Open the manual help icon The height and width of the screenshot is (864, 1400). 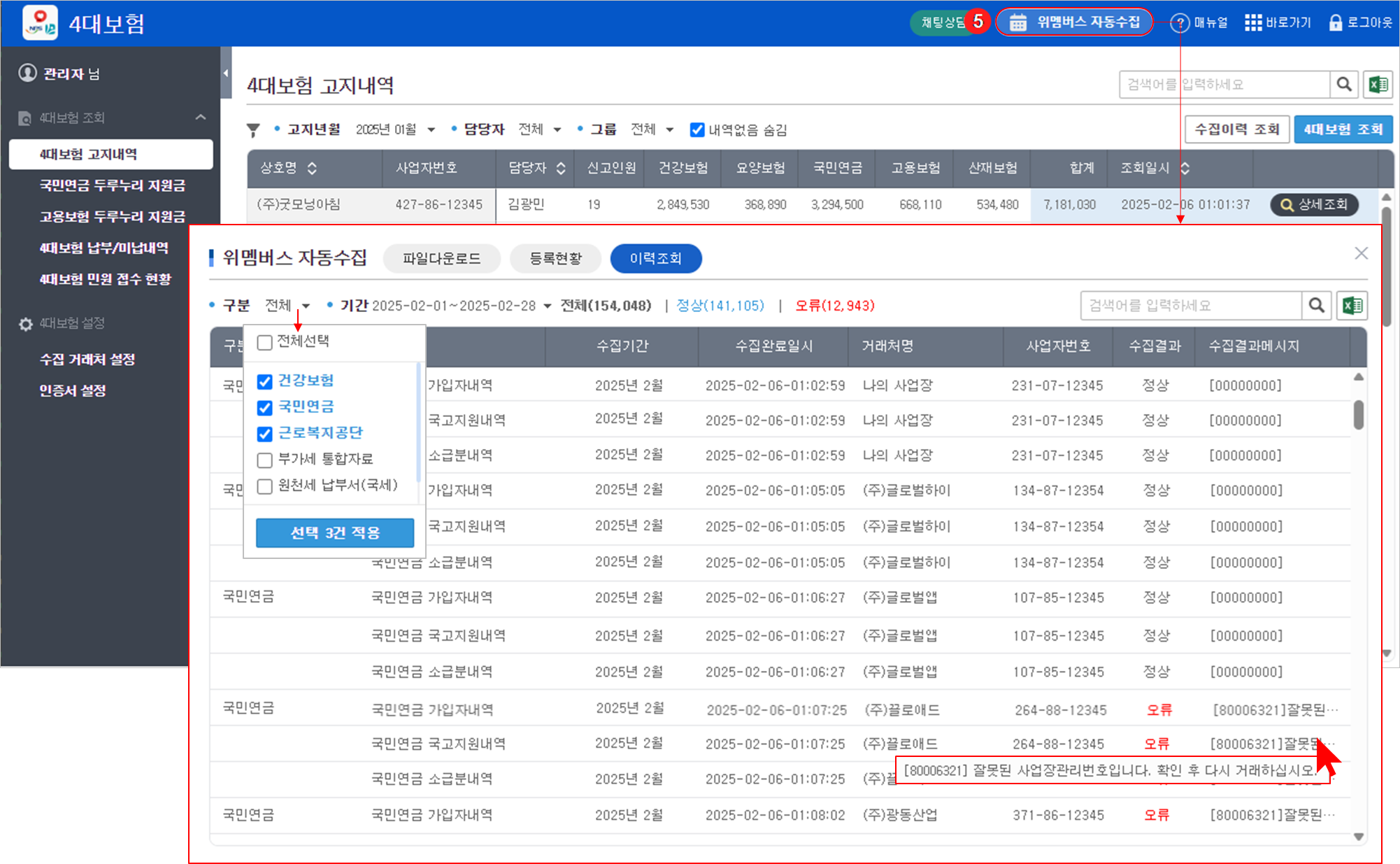1180,23
